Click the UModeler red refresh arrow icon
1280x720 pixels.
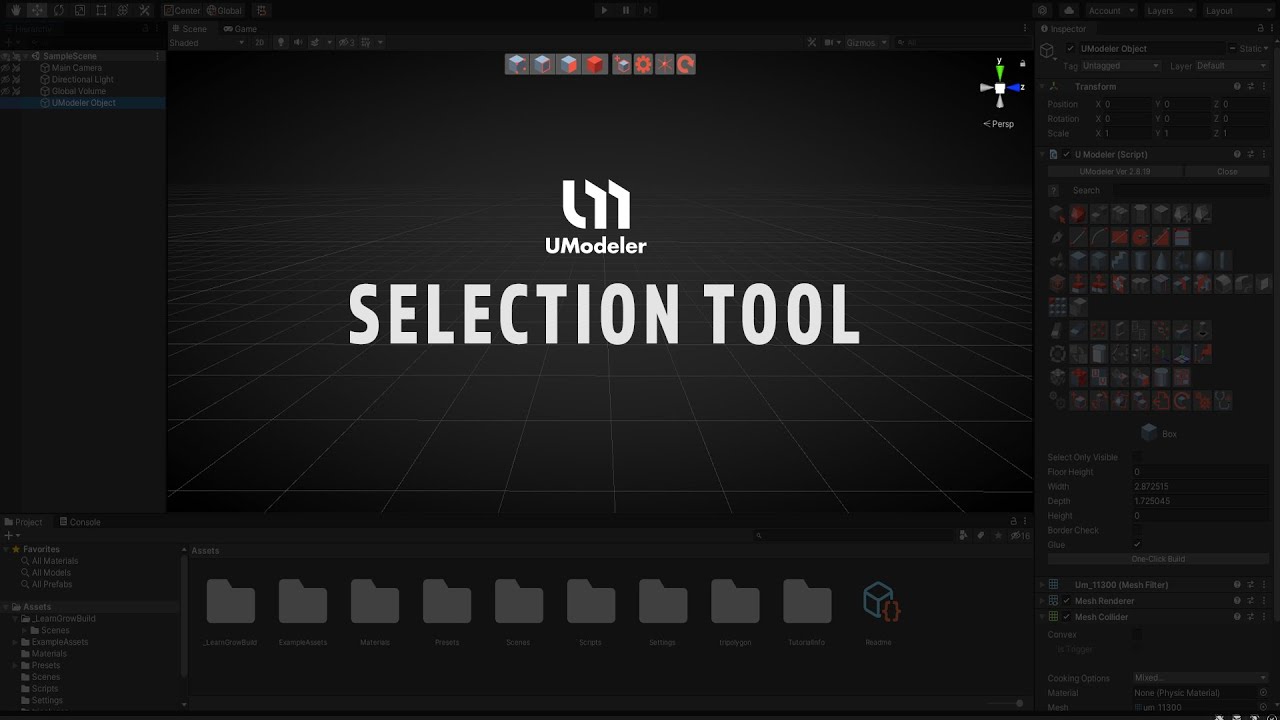(685, 64)
